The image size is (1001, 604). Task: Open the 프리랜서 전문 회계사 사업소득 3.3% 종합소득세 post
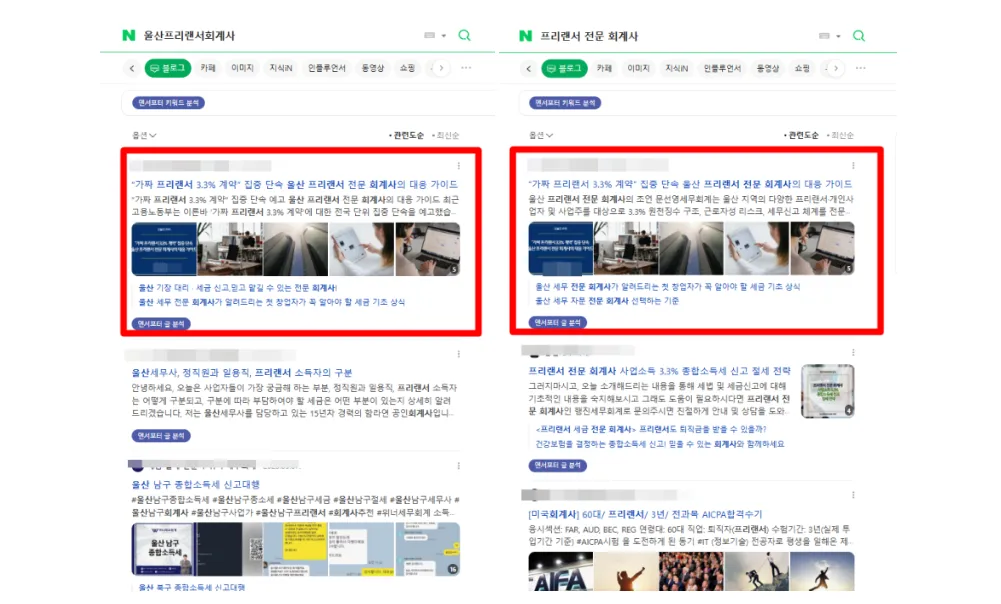coord(659,371)
